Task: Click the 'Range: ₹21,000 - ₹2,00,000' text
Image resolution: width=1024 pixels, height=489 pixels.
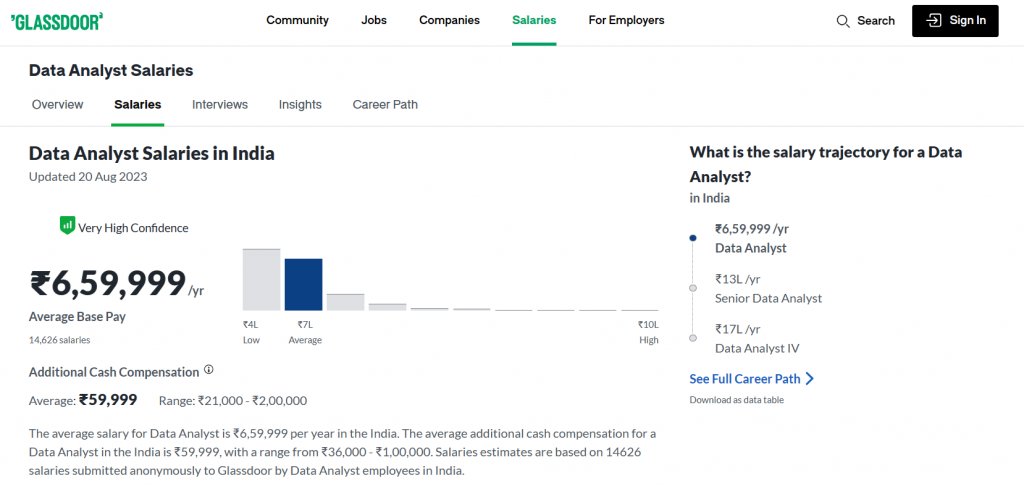Action: pos(233,400)
